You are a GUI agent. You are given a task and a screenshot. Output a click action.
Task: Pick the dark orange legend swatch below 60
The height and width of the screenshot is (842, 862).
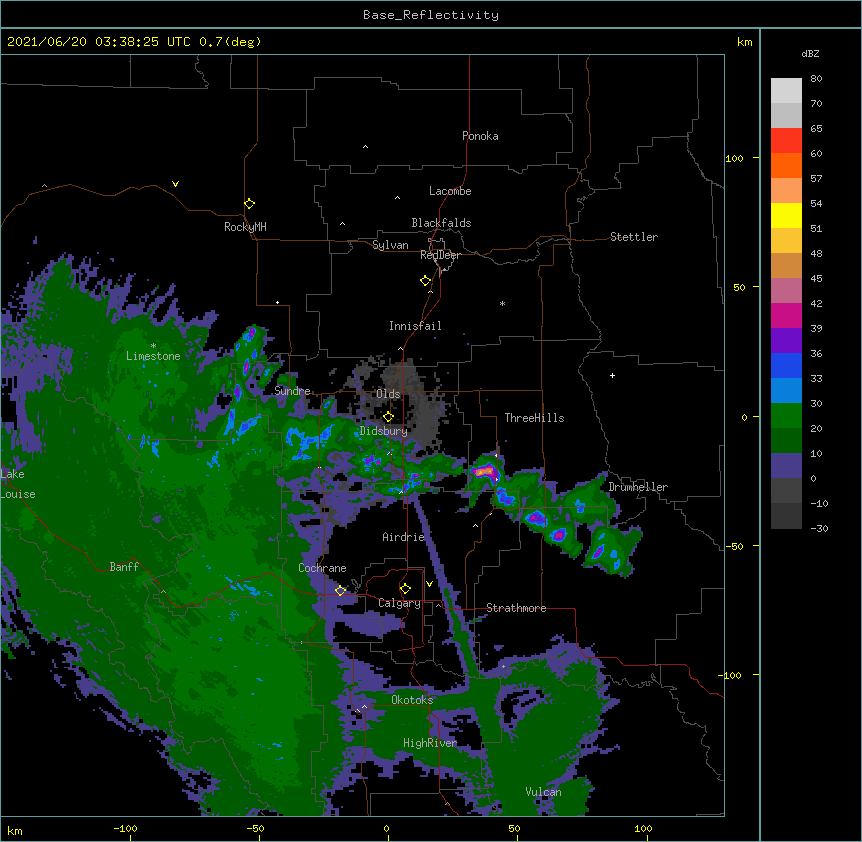click(x=786, y=165)
